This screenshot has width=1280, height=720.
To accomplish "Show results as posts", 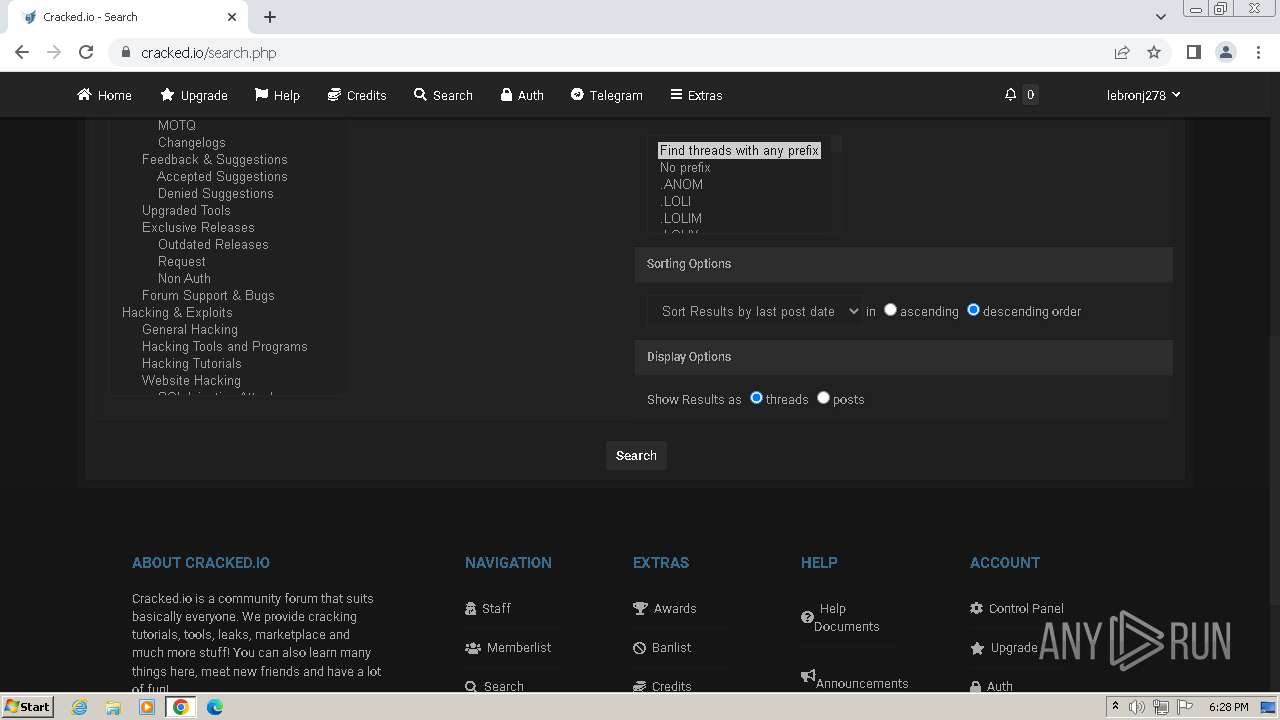I will tap(823, 398).
